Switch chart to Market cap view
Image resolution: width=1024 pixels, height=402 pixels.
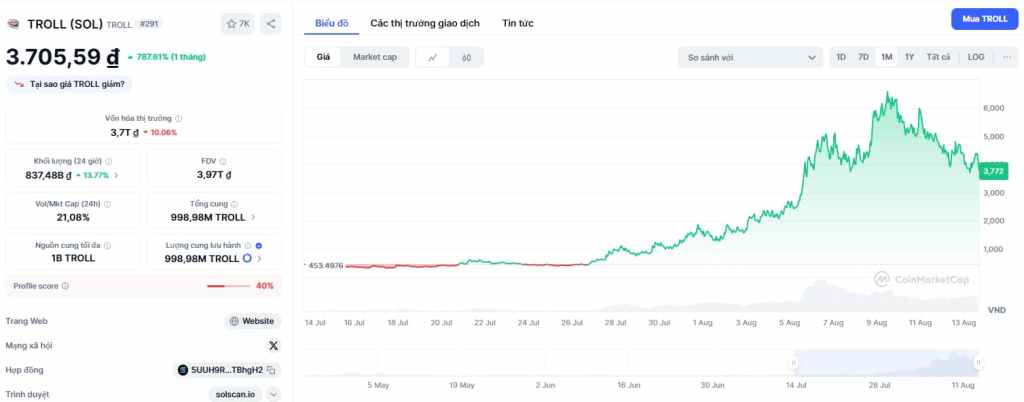pos(375,57)
